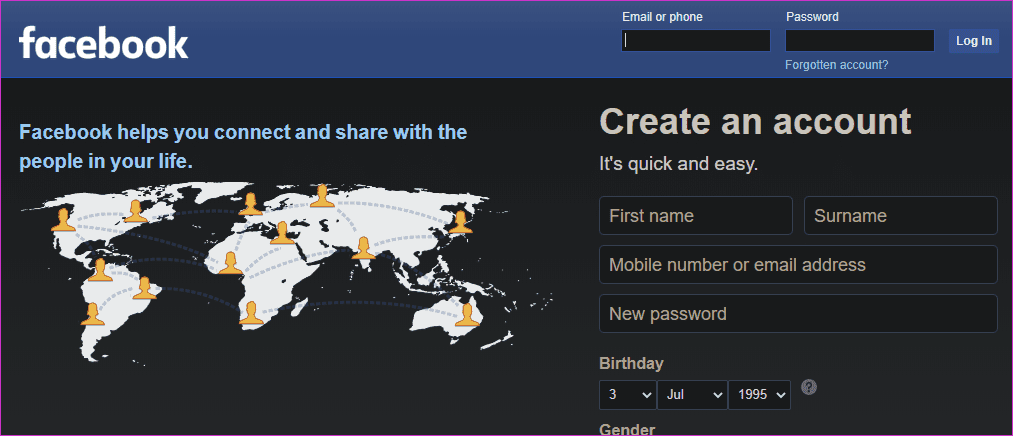The image size is (1013, 436).
Task: Open the birthday day dropdown showing 3
Action: pyautogui.click(x=627, y=395)
